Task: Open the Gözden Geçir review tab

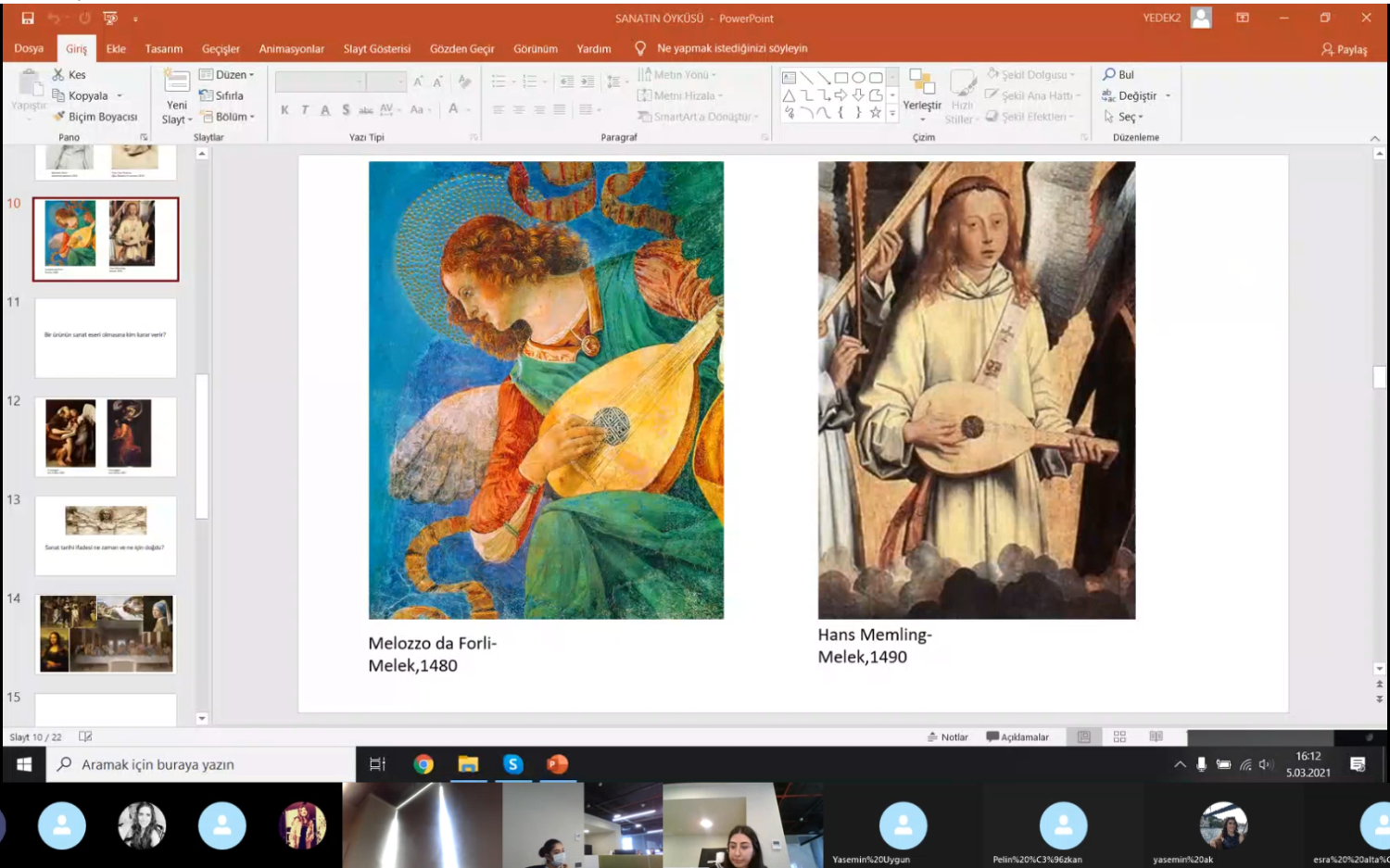Action: (462, 48)
